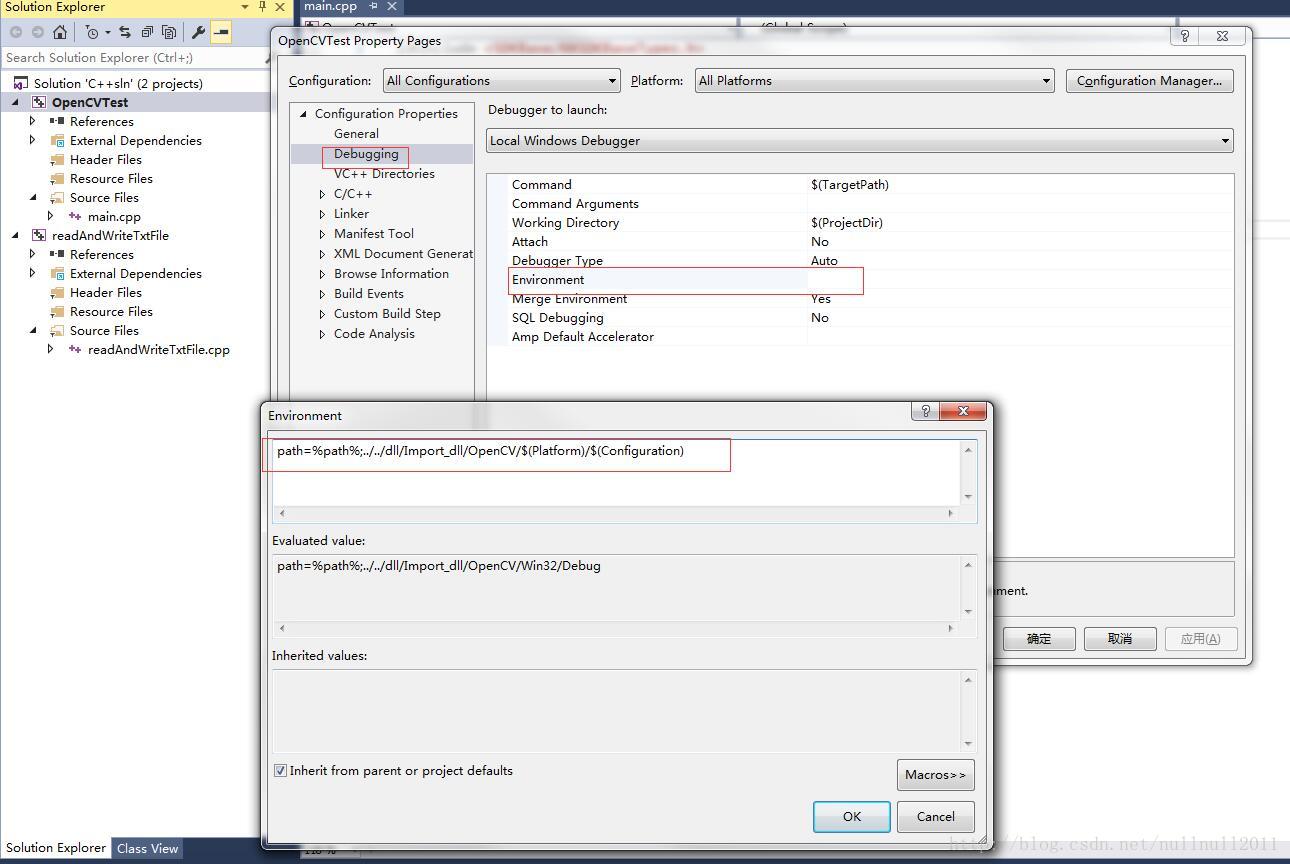The height and width of the screenshot is (864, 1290).
Task: Click the 取消 button in Property Pages
Action: click(1120, 639)
